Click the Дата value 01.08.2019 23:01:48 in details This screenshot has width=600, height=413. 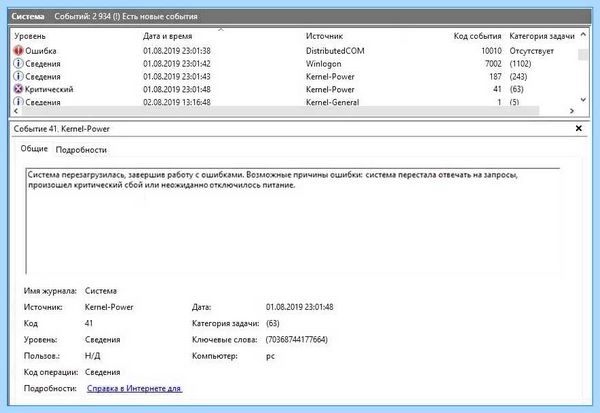coord(299,307)
